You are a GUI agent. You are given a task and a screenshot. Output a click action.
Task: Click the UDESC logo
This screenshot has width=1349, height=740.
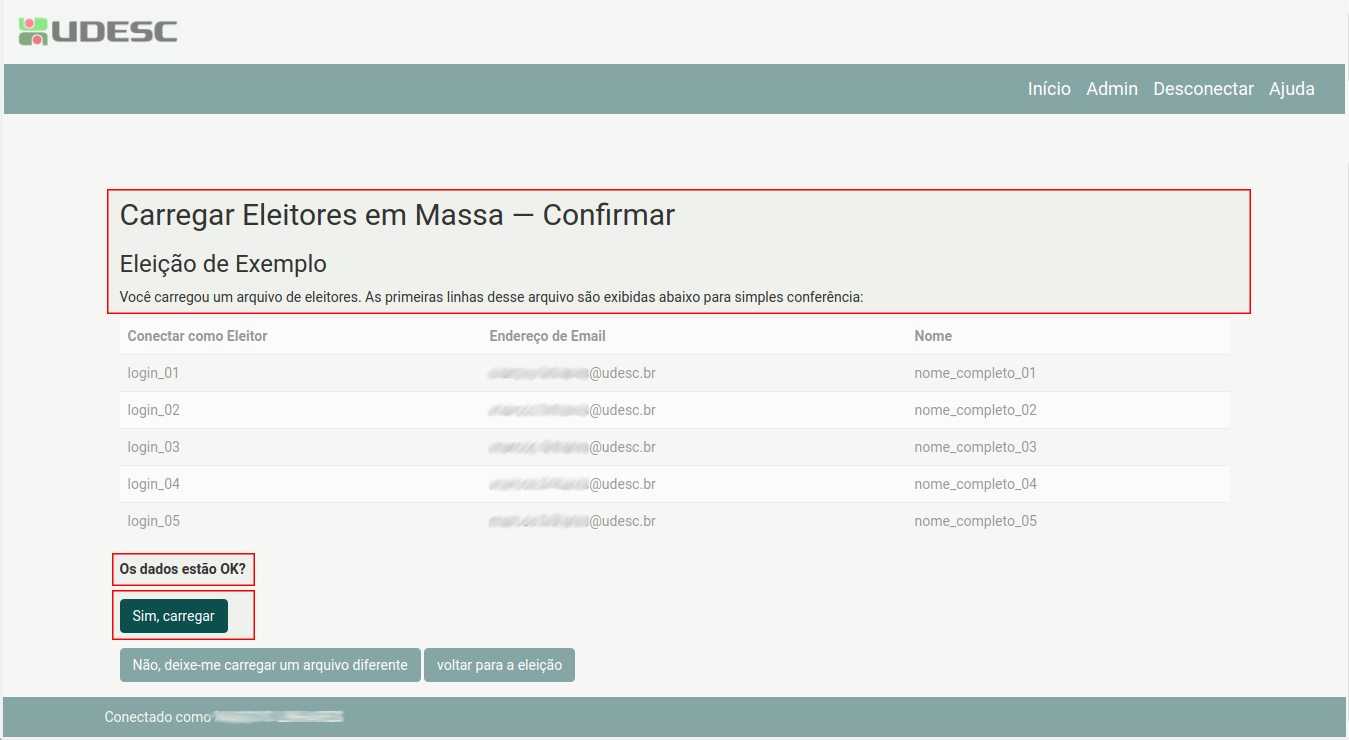[x=98, y=31]
